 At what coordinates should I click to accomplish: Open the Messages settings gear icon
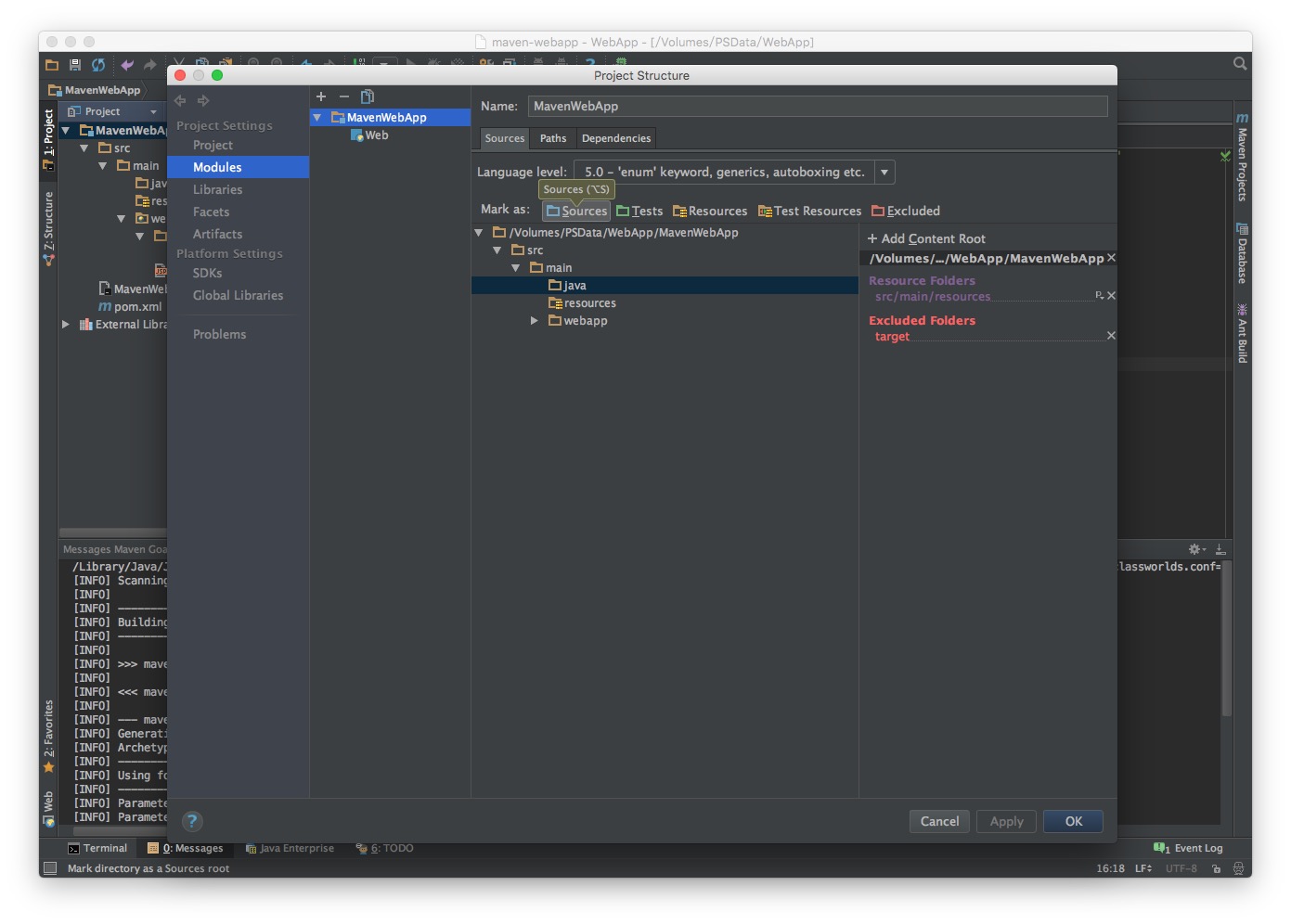1197,549
